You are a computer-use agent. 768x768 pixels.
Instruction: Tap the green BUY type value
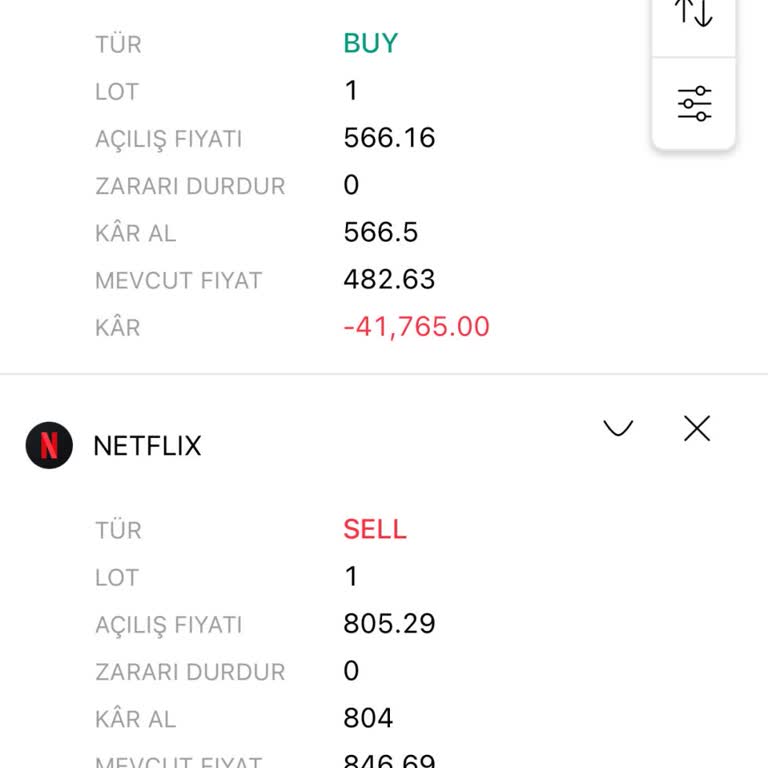click(x=371, y=43)
